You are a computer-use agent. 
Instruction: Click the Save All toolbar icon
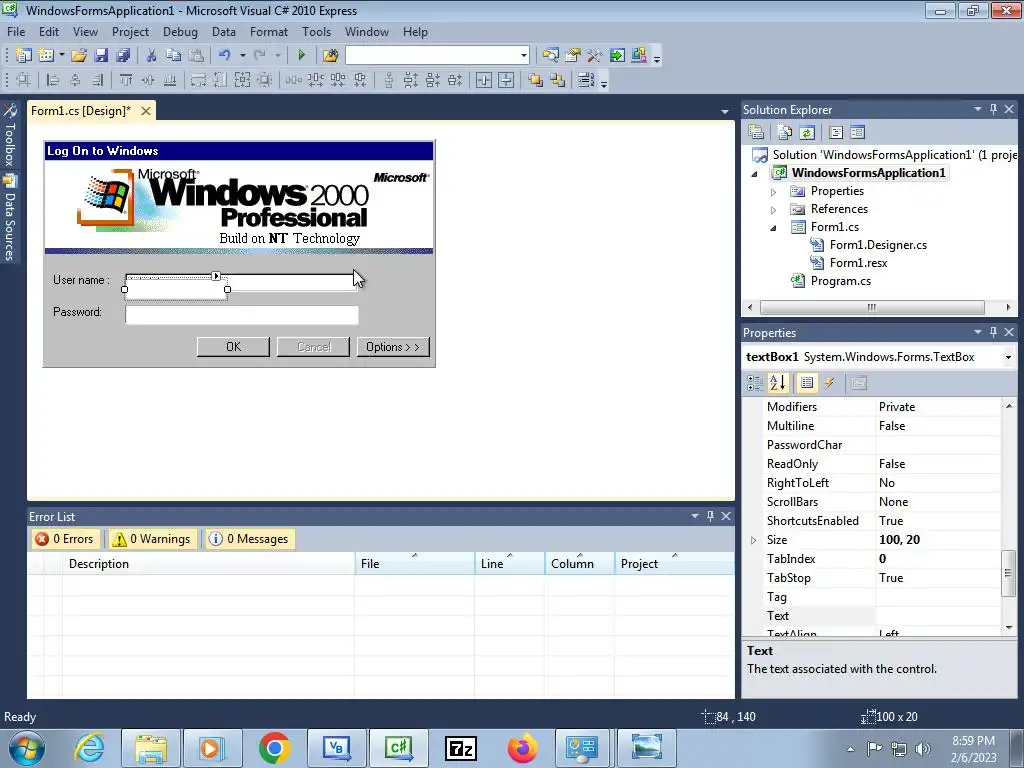[123, 56]
